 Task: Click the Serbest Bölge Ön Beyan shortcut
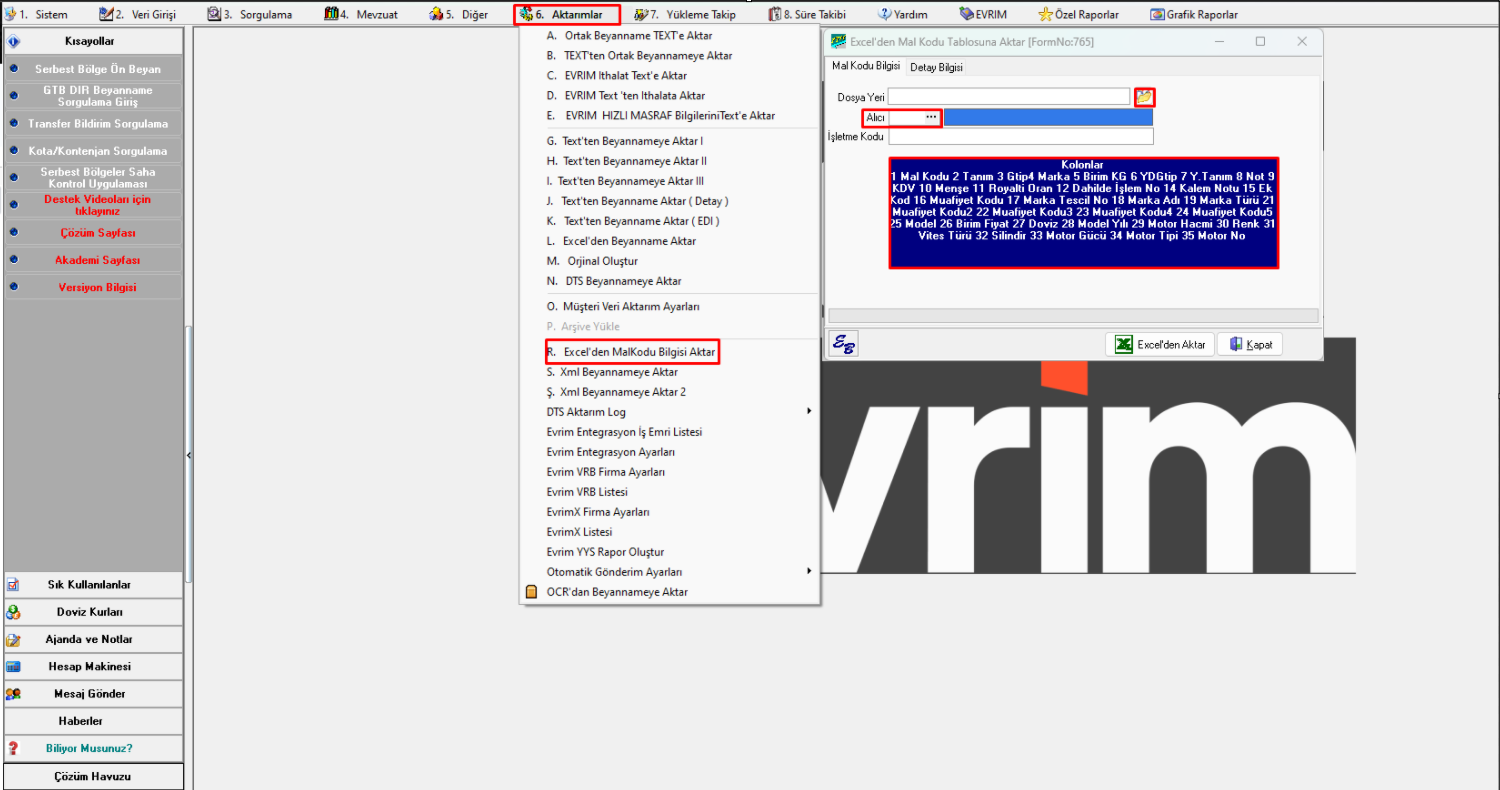(93, 70)
